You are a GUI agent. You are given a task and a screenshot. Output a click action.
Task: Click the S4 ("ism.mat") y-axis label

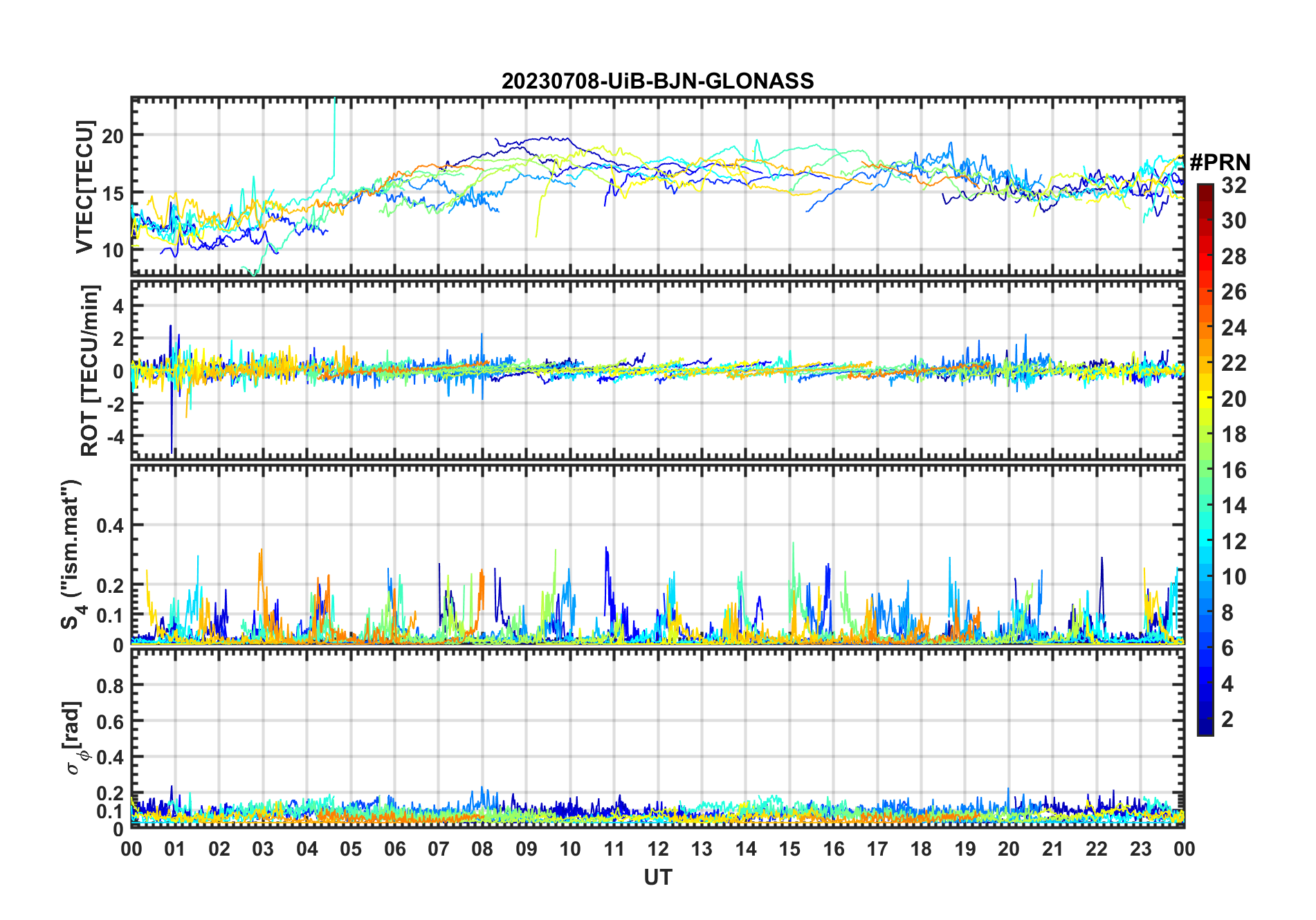coord(73,555)
